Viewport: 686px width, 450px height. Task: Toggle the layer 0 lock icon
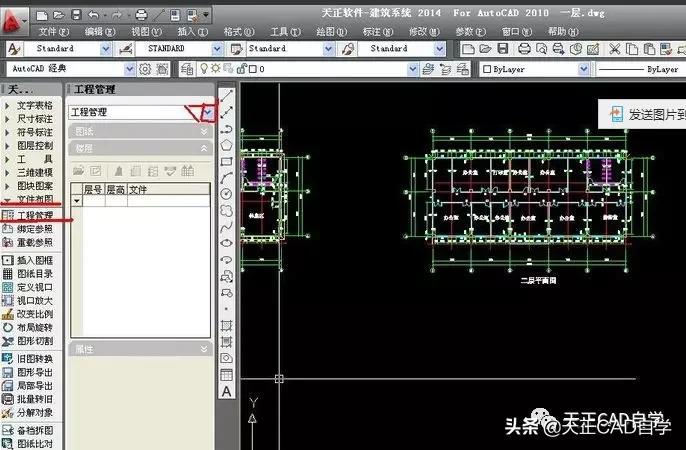238,69
